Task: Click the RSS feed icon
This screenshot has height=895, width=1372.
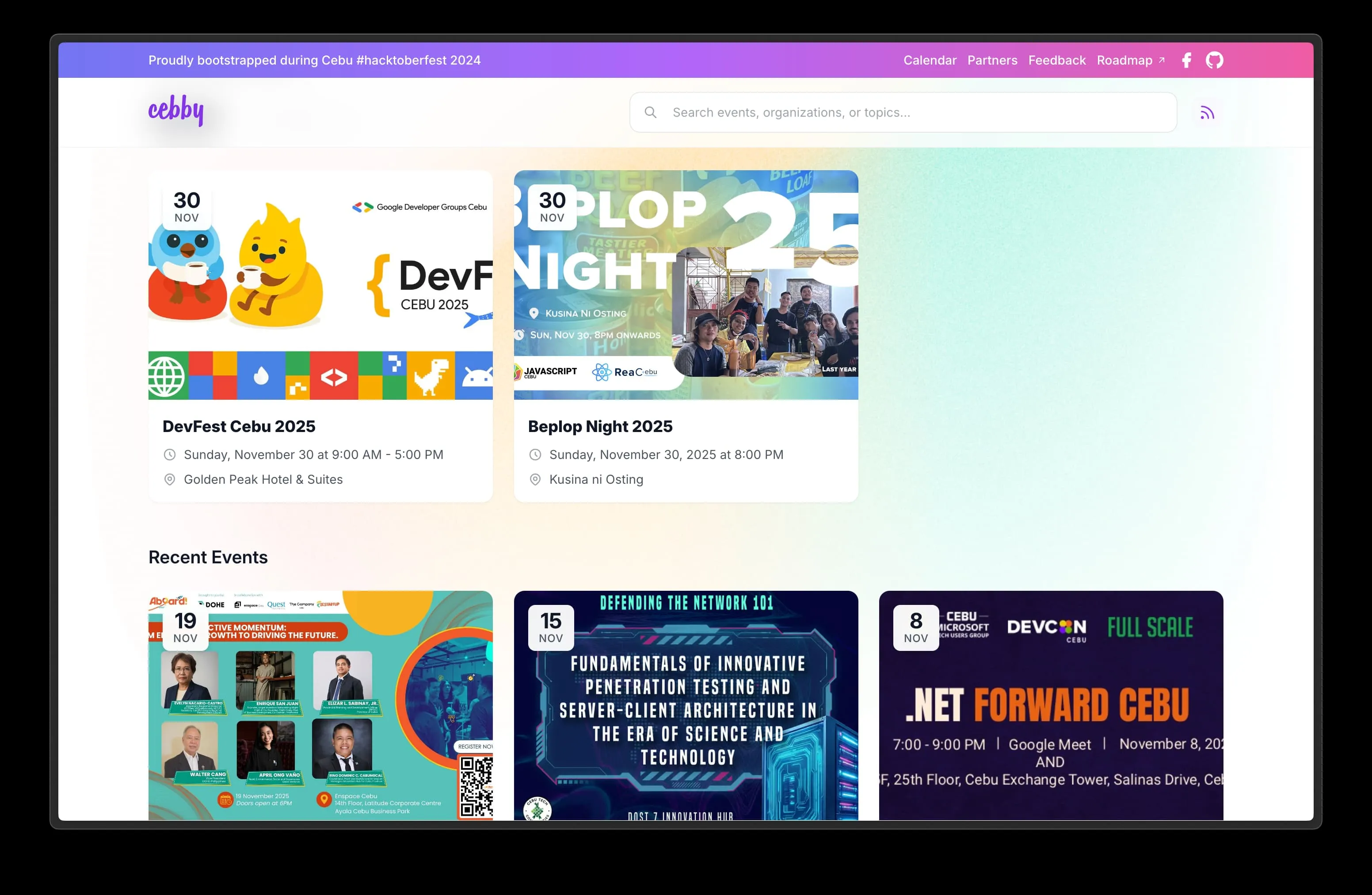Action: click(x=1207, y=113)
